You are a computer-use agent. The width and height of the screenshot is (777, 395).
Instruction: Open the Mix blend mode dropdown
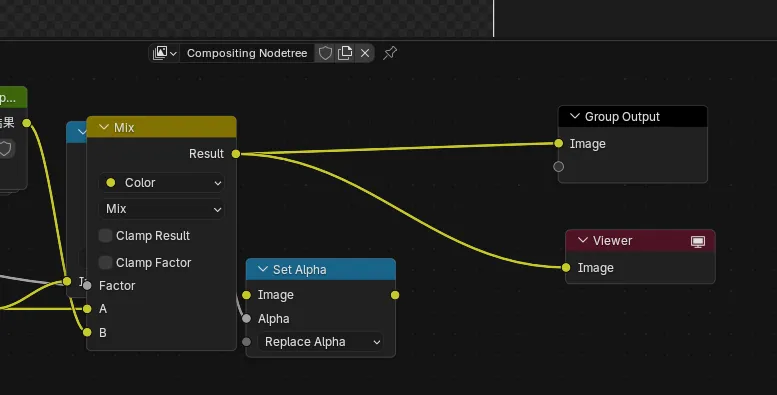coord(162,209)
